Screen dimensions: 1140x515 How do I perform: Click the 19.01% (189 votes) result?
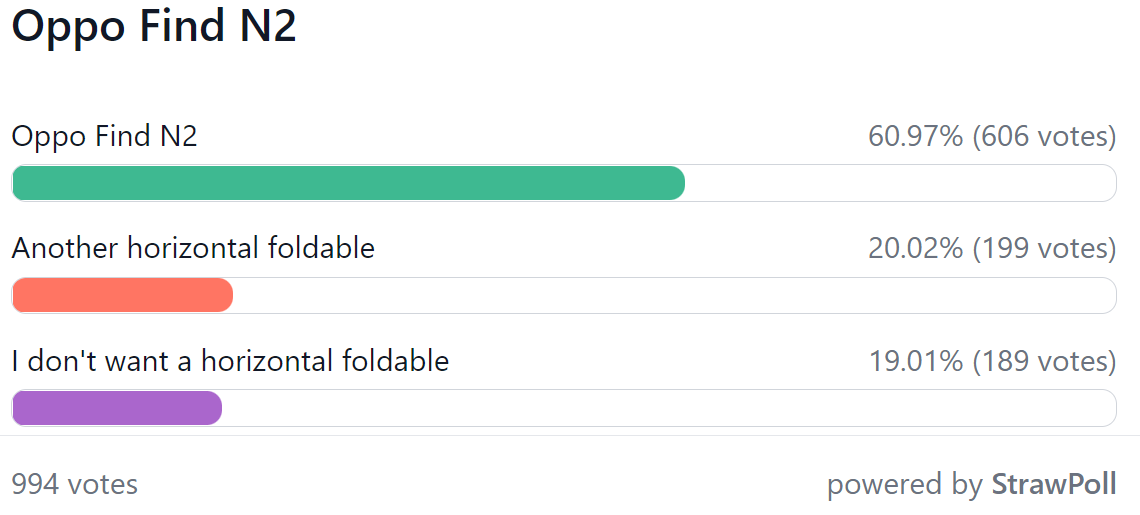[x=992, y=361]
